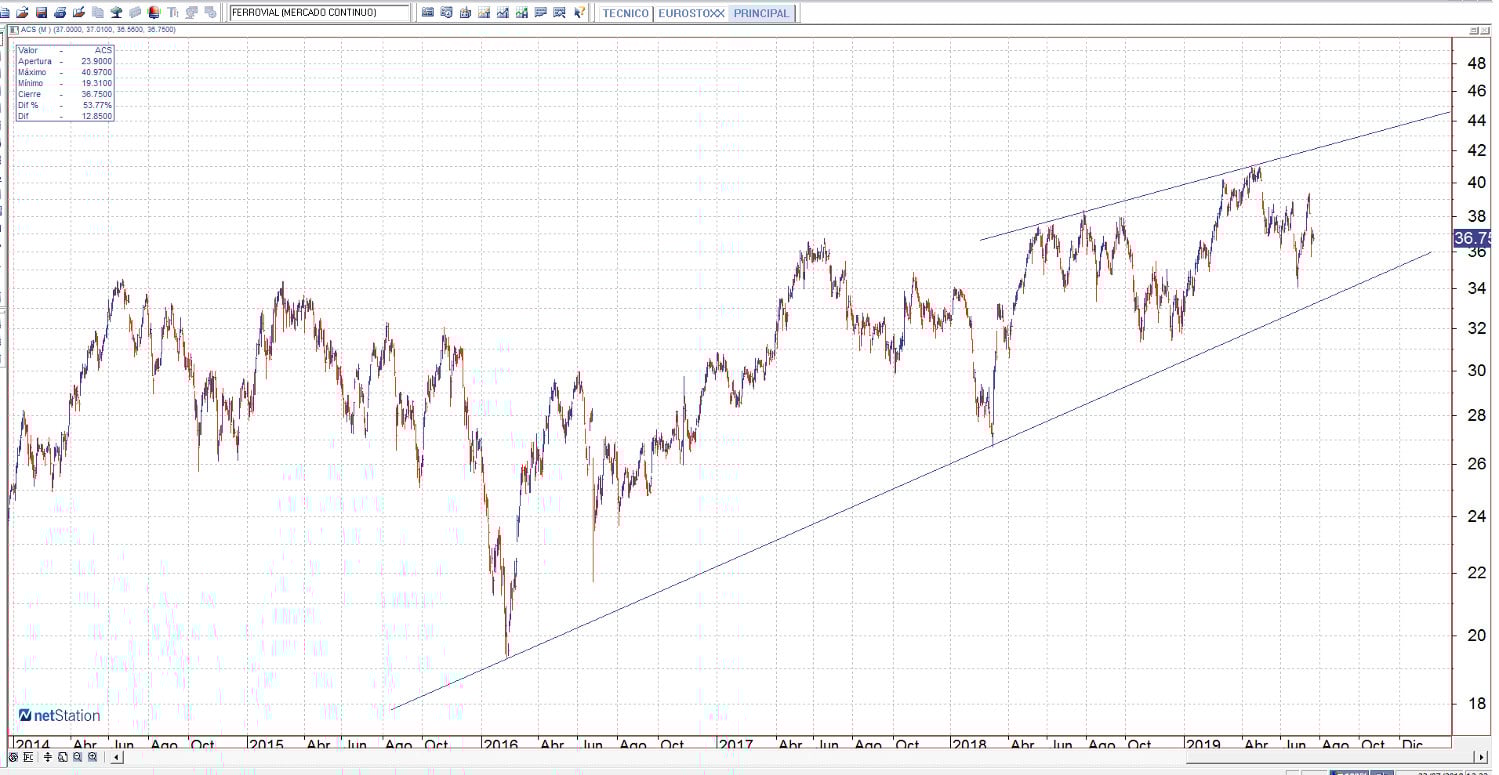Print the chart with printer icon
1499x775 pixels.
point(60,13)
